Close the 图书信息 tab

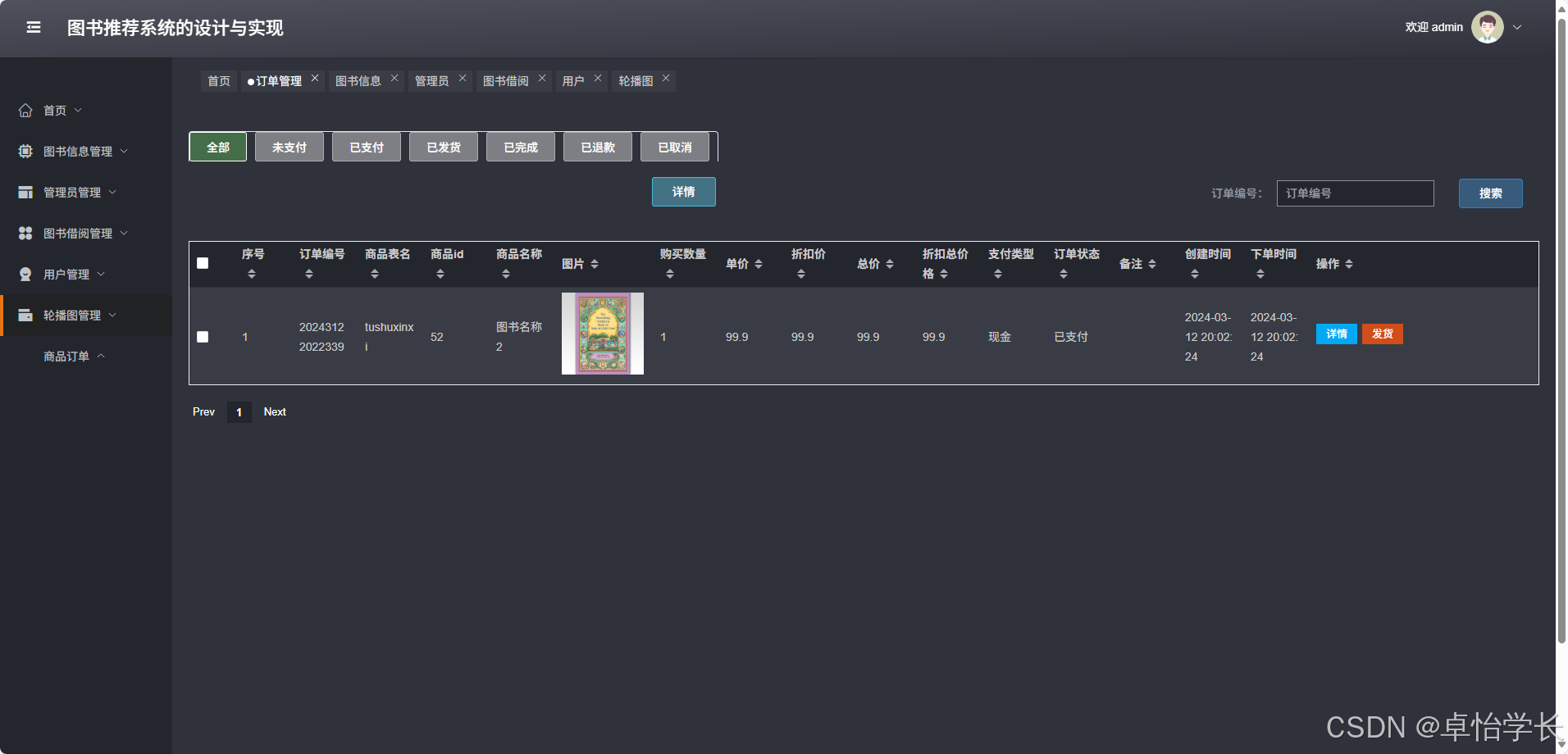click(394, 78)
